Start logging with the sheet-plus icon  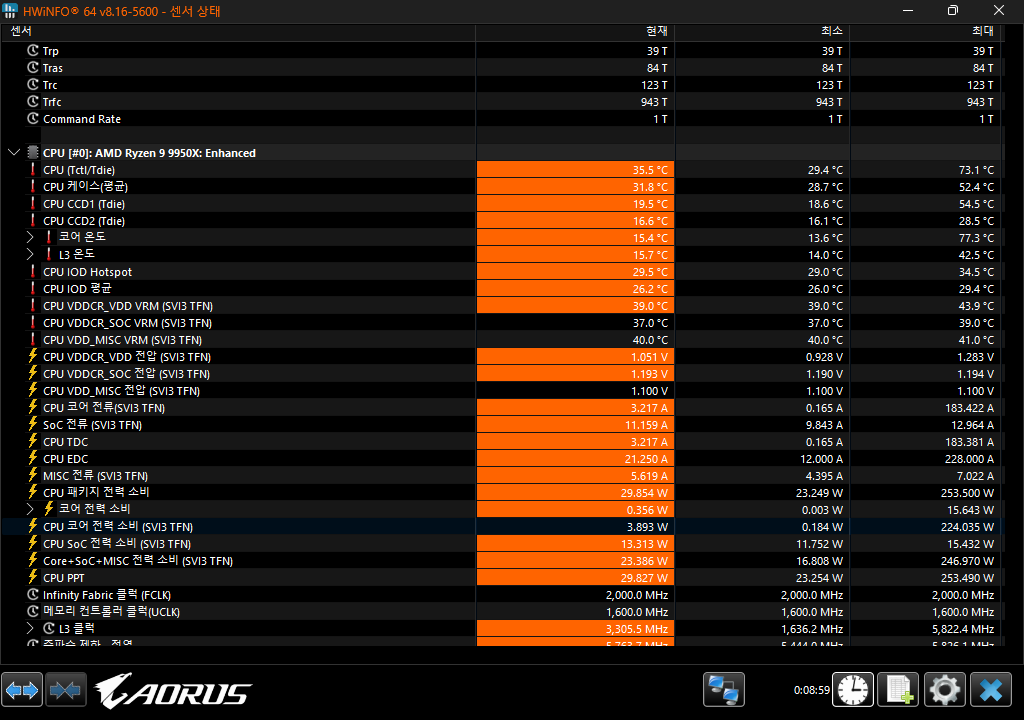(899, 689)
